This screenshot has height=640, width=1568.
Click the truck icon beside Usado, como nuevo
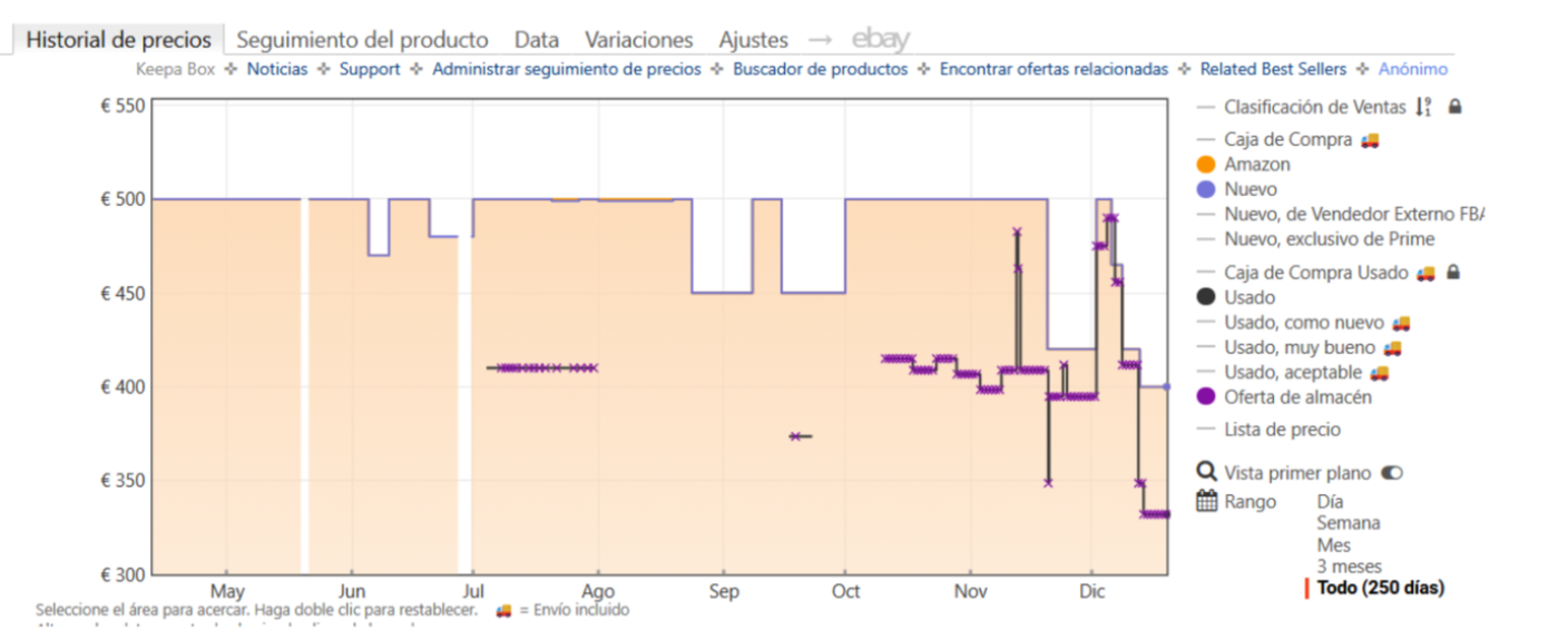(x=1401, y=322)
